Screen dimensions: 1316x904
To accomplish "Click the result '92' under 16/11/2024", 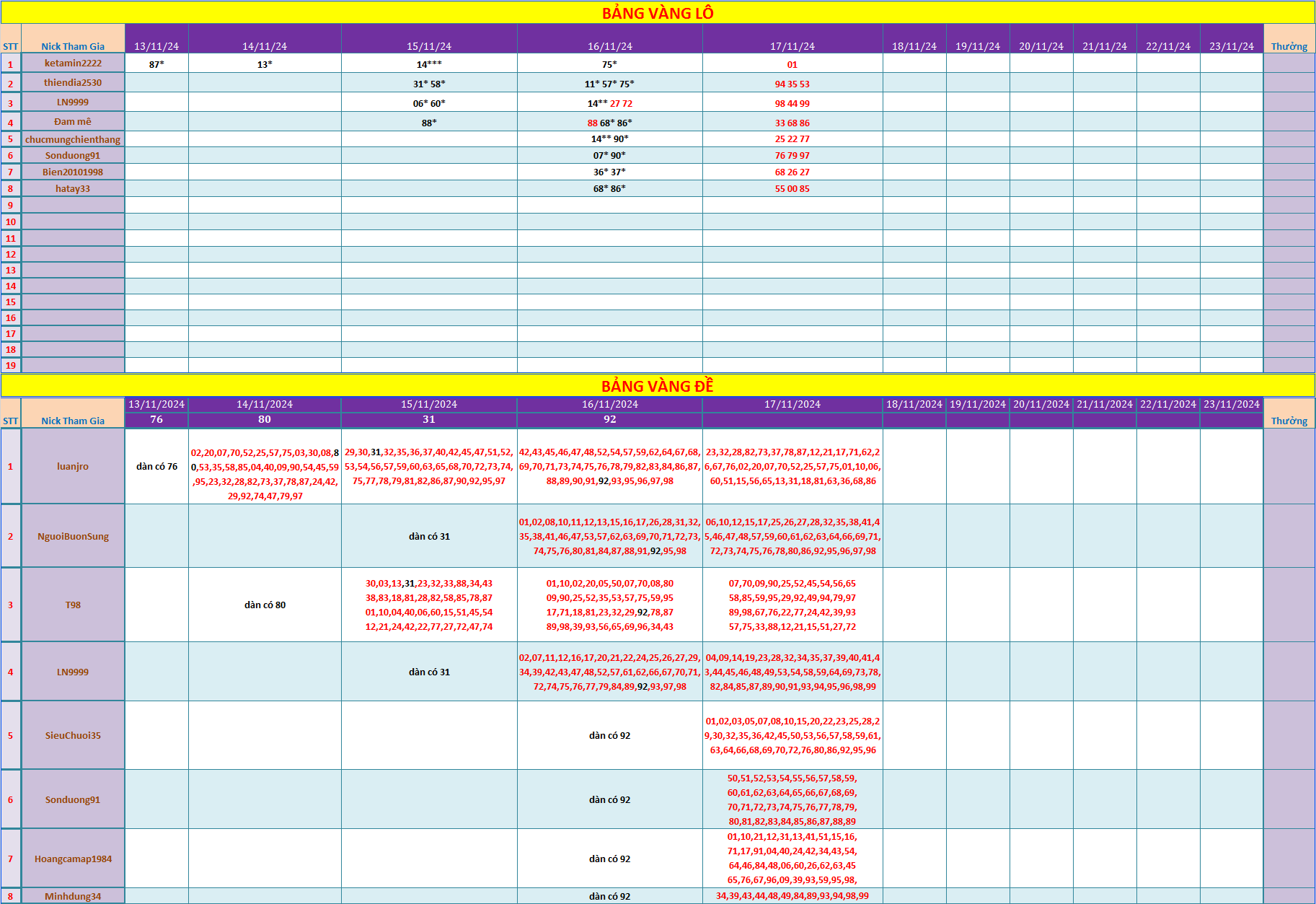I will (609, 419).
